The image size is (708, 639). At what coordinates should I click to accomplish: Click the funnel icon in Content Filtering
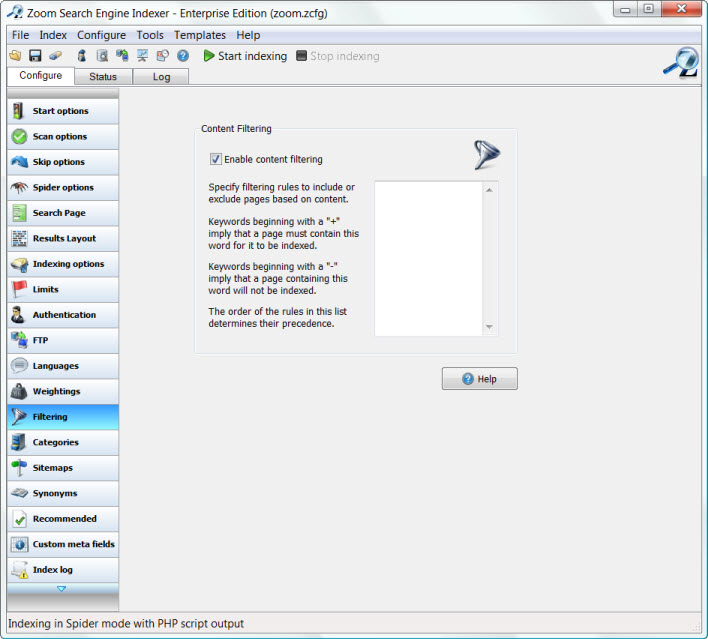[487, 155]
